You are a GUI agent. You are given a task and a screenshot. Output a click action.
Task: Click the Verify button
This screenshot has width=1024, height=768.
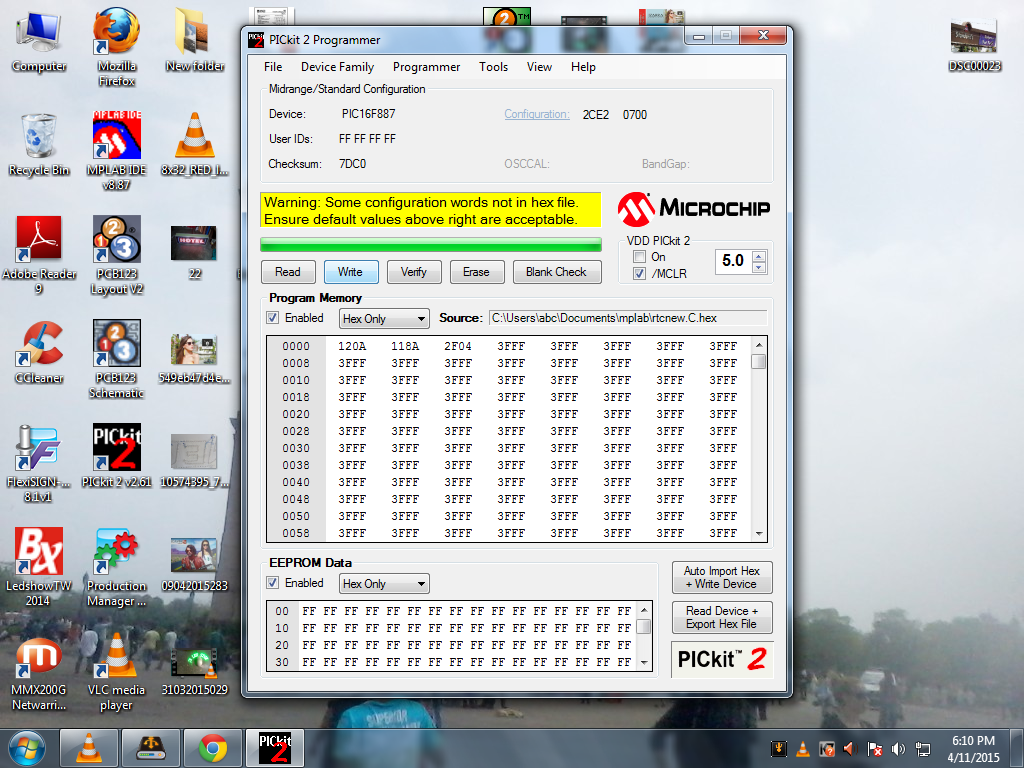(x=414, y=272)
